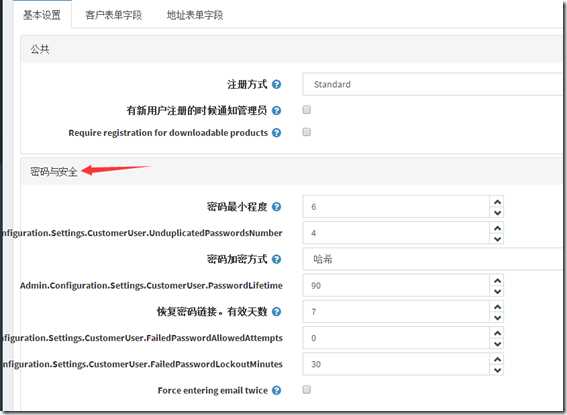The width and height of the screenshot is (567, 415).
Task: Increase 恢复密码链接 有效天数 value
Action: (x=497, y=307)
